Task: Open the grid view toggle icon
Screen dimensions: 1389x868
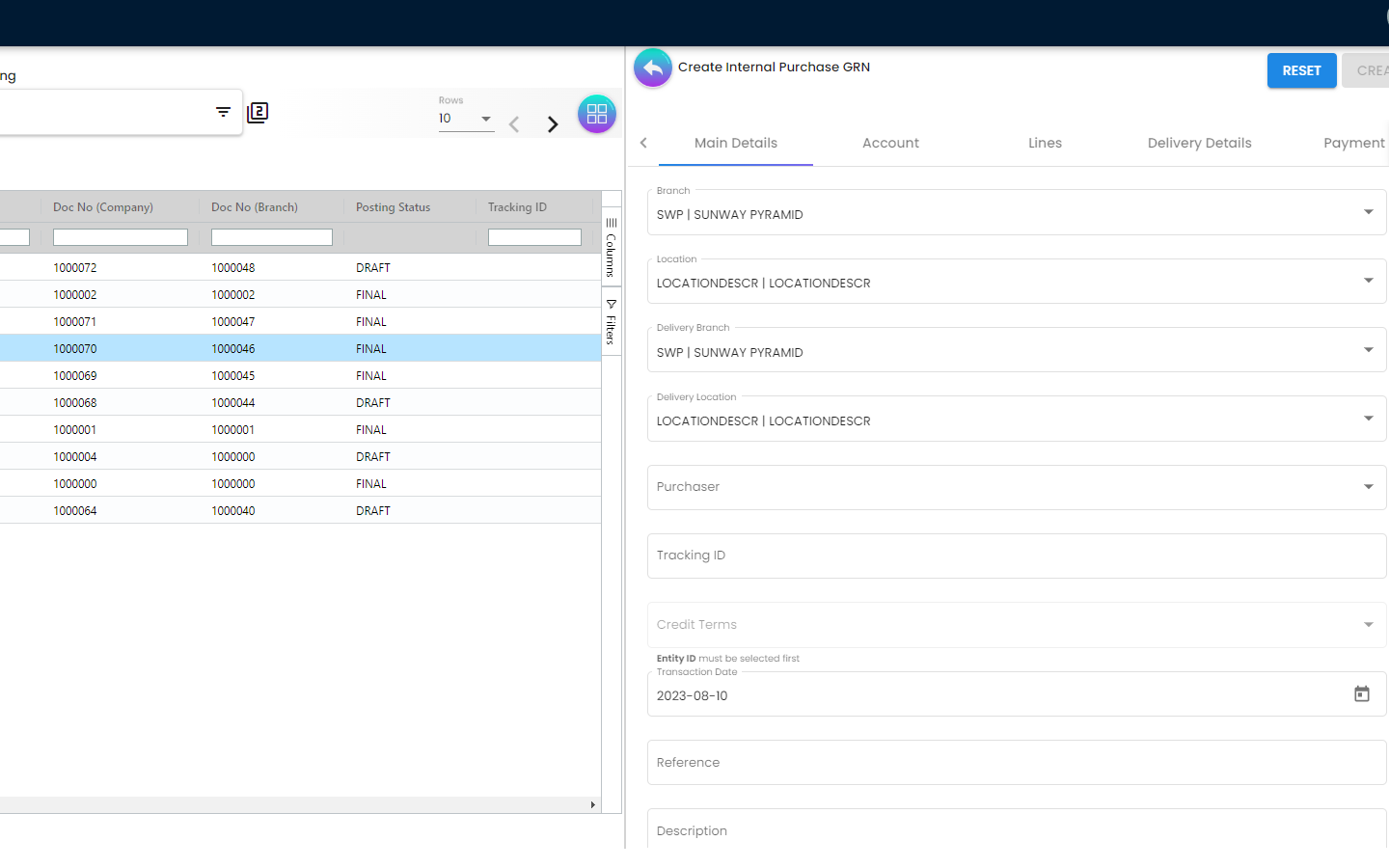Action: (x=596, y=114)
